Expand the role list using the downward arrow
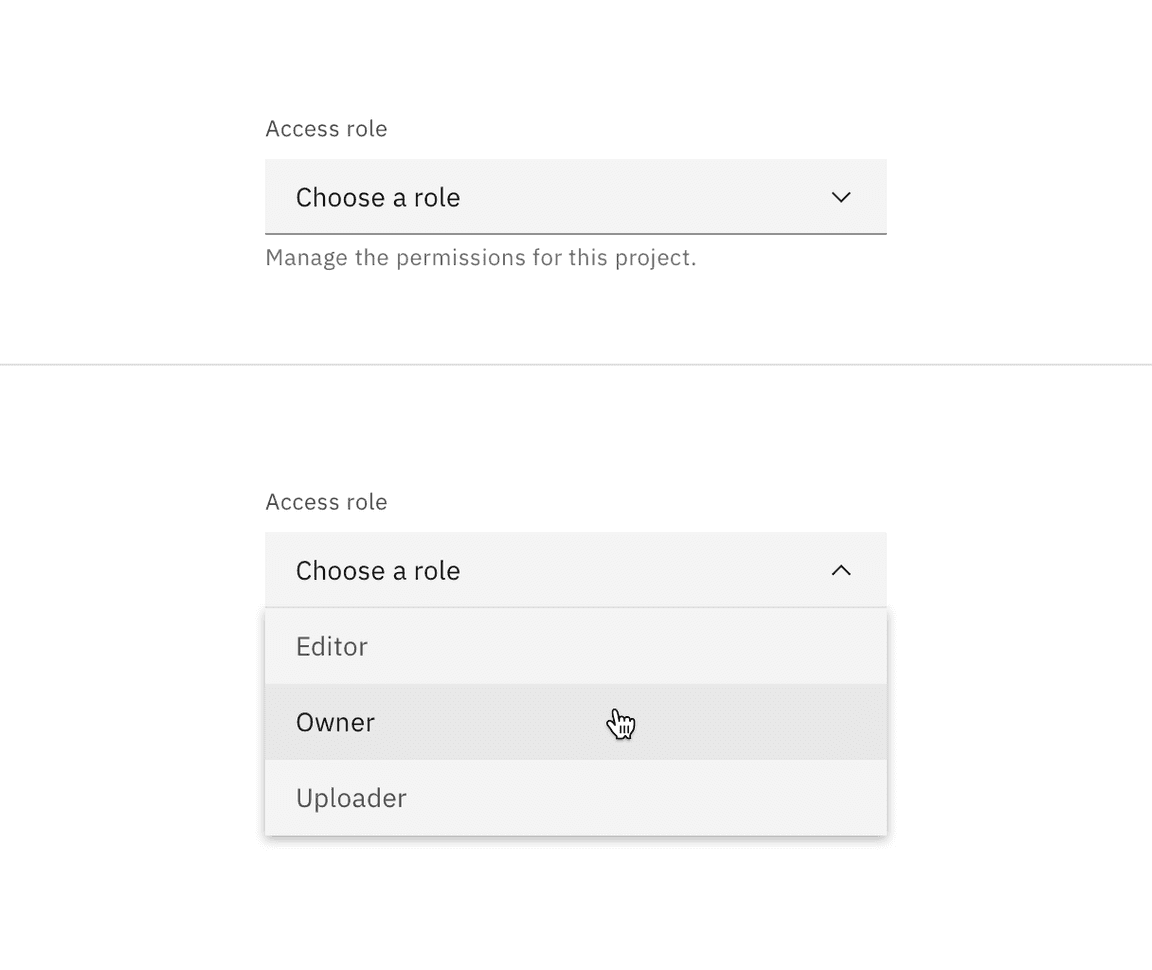Viewport: 1152px width, 970px height. coord(841,197)
